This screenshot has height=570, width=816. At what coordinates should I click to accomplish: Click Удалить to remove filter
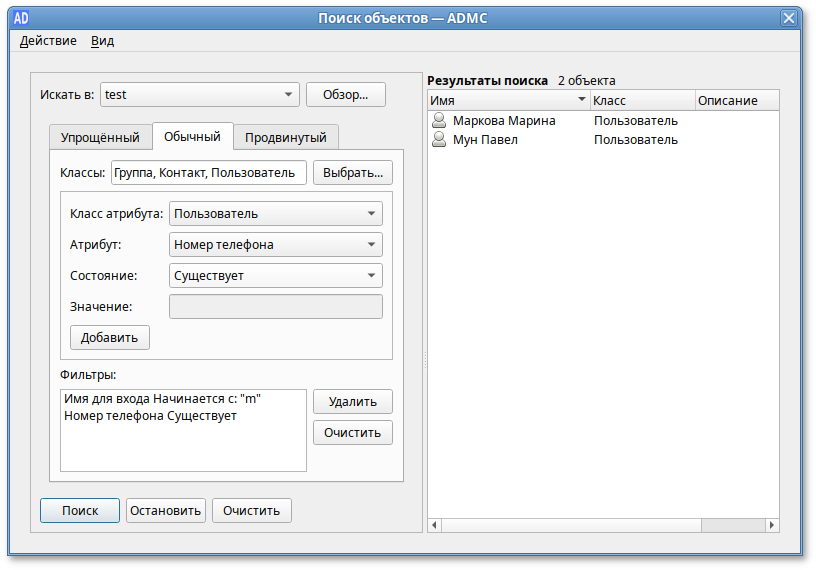[353, 401]
